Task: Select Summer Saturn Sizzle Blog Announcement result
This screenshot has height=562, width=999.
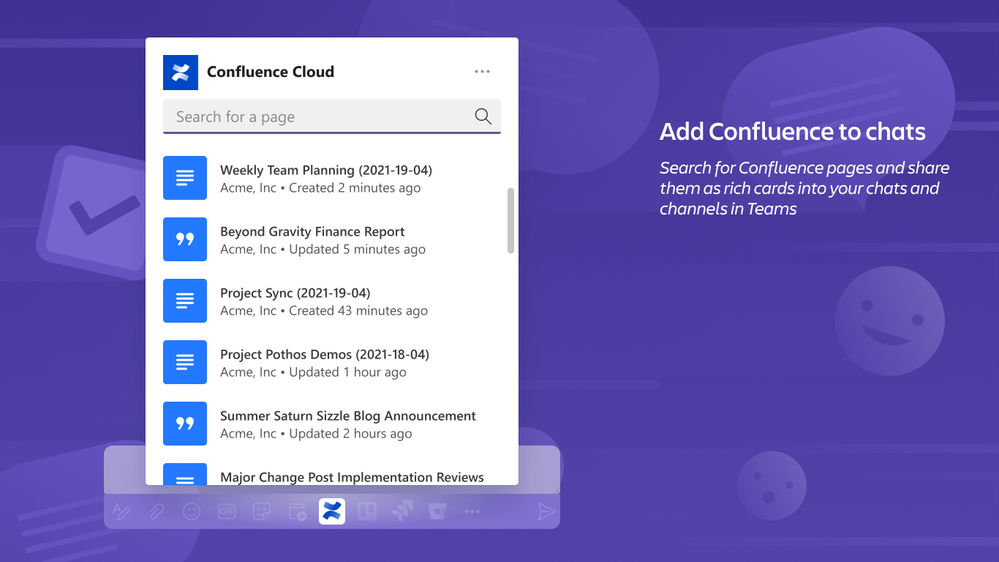Action: (x=331, y=423)
